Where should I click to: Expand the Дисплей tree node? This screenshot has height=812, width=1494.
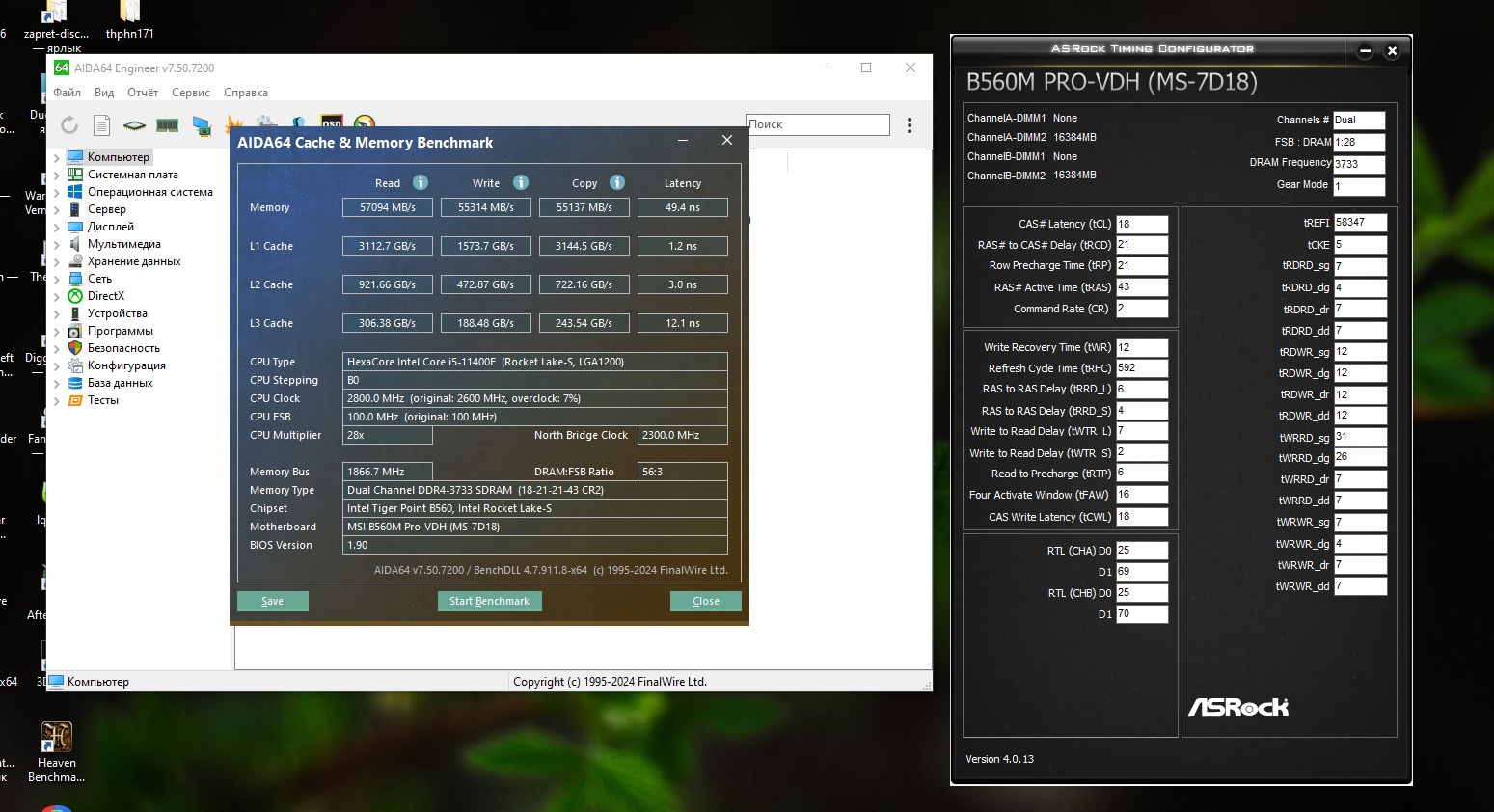[x=57, y=227]
